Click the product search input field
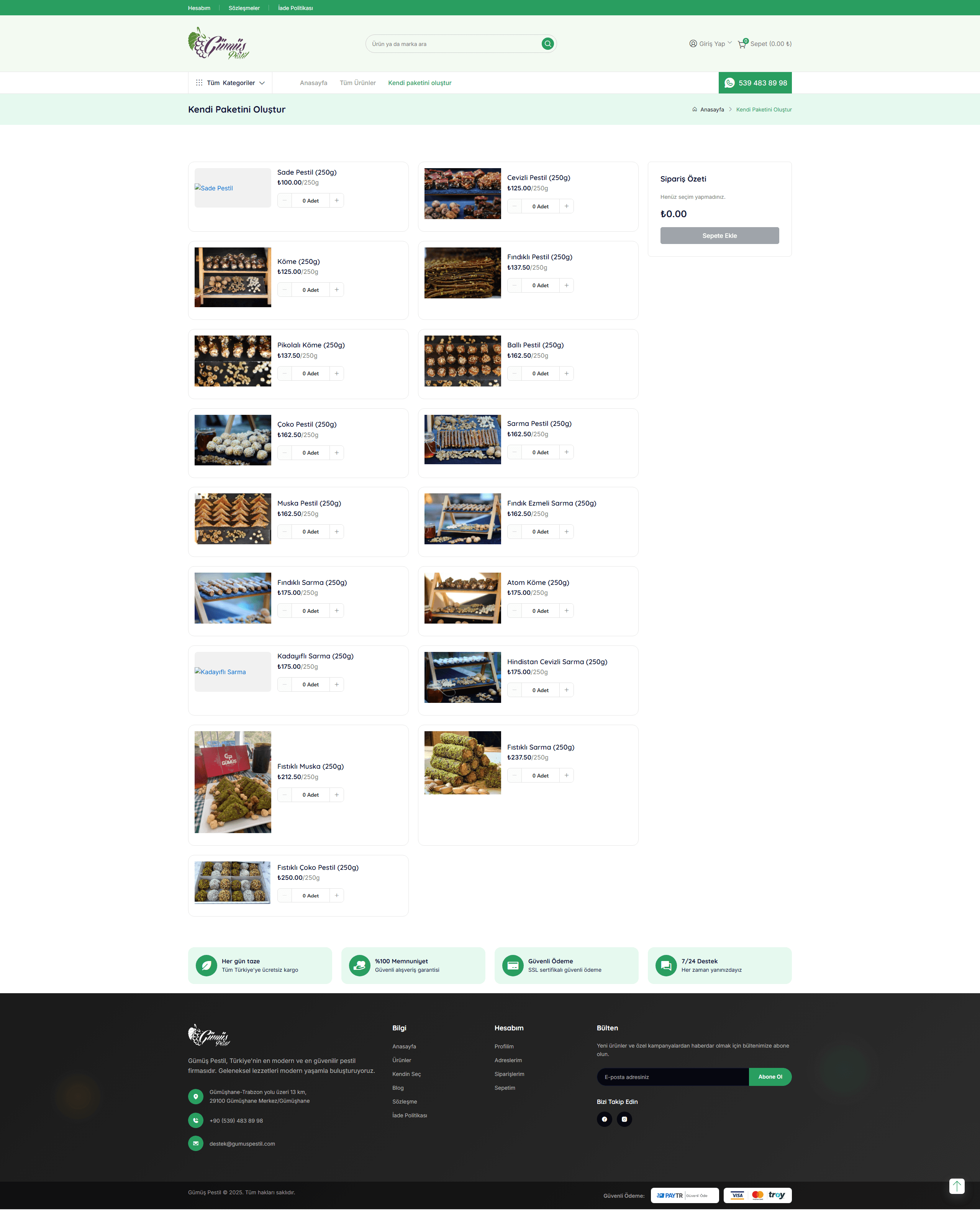 coord(454,43)
